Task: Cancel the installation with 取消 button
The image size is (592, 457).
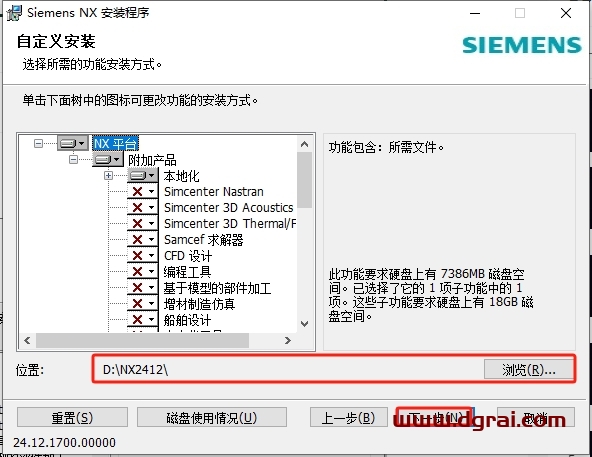Action: tap(536, 417)
